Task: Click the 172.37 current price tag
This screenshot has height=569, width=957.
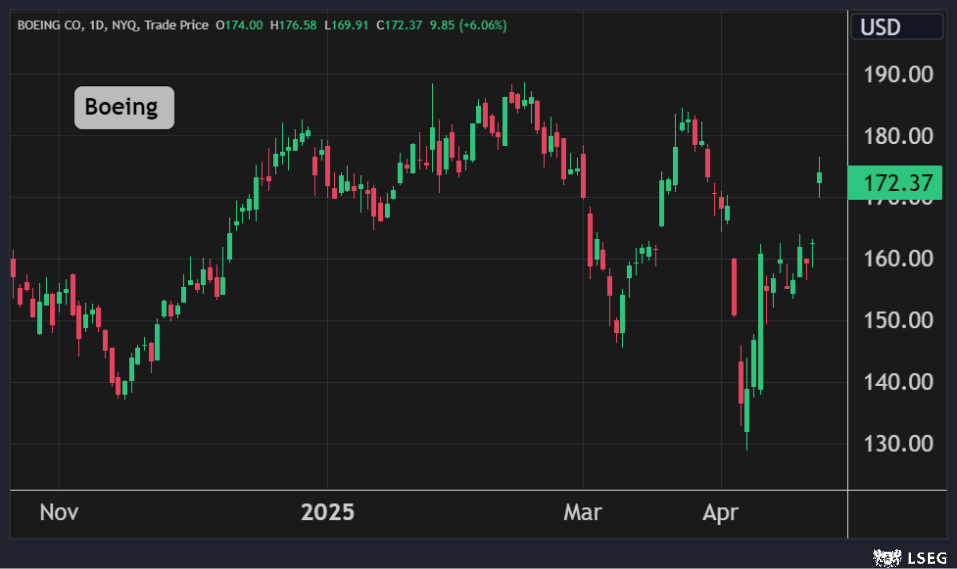Action: [894, 184]
